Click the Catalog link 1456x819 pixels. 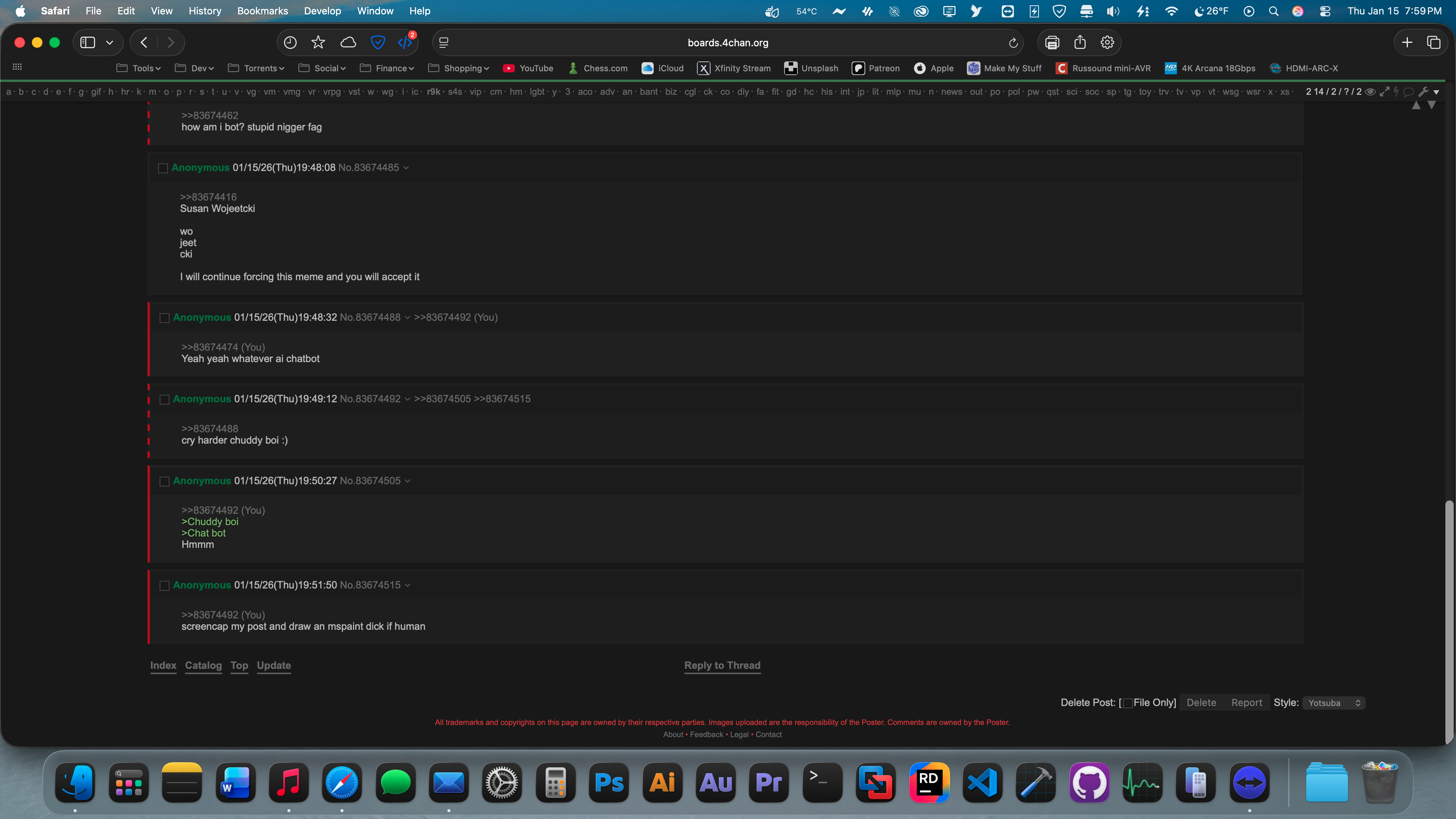click(203, 665)
